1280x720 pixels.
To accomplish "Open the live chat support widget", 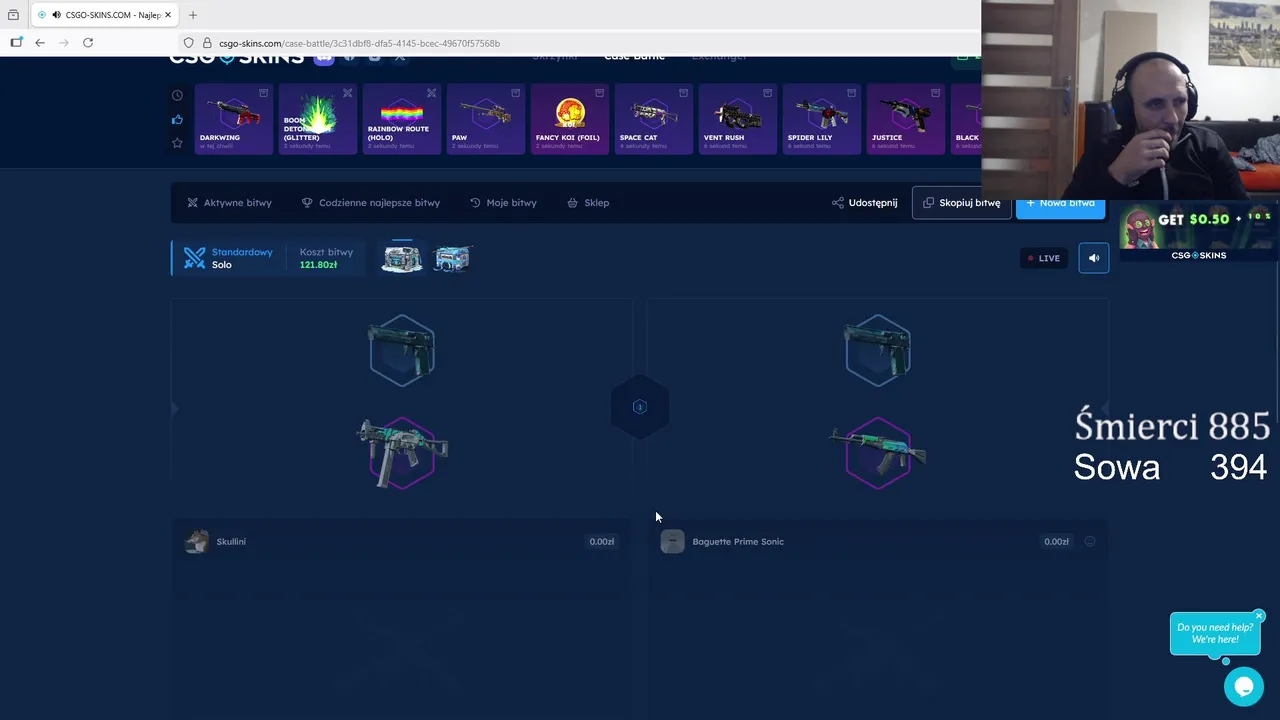I will tap(1244, 687).
